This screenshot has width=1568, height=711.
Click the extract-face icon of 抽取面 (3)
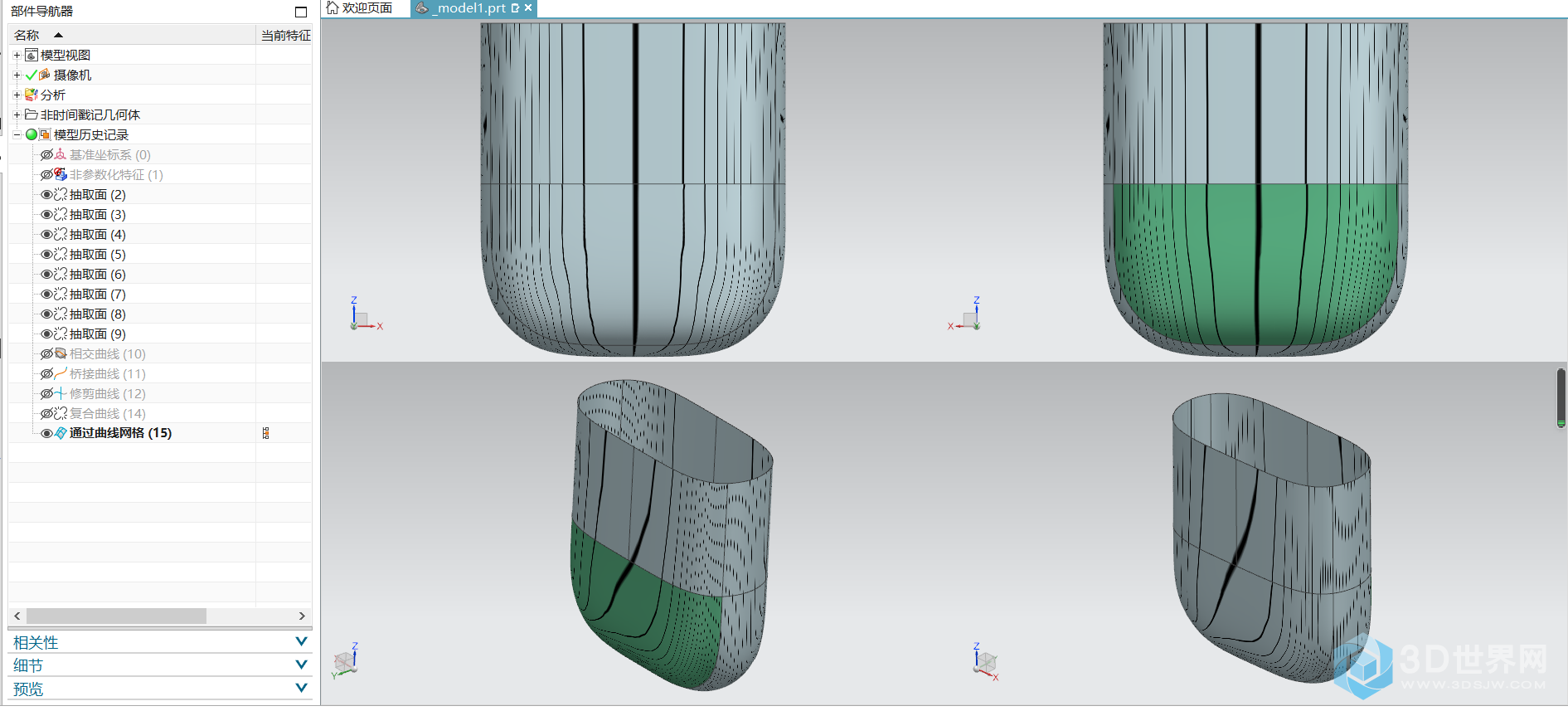click(61, 214)
